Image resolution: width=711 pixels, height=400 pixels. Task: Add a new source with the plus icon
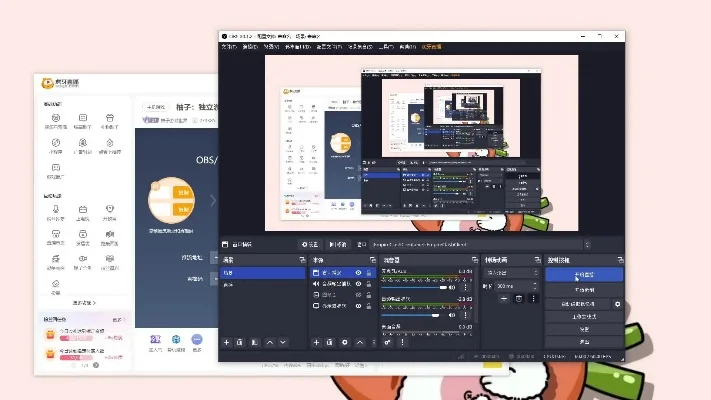tap(317, 342)
